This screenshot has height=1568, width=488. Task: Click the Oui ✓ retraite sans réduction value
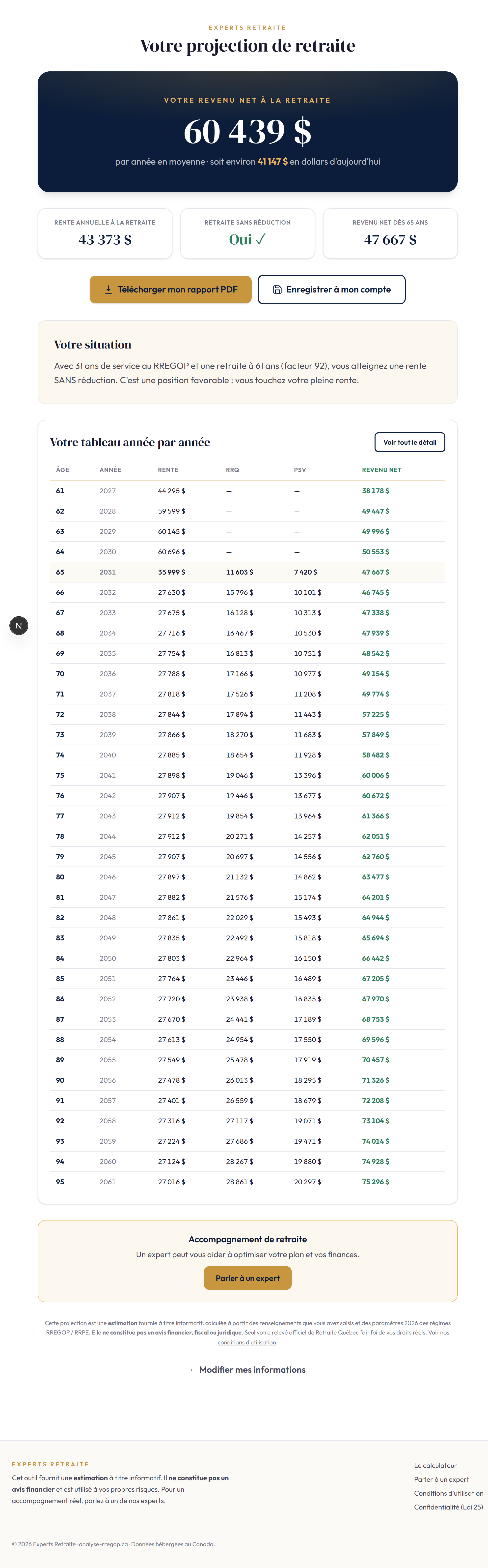[x=248, y=240]
